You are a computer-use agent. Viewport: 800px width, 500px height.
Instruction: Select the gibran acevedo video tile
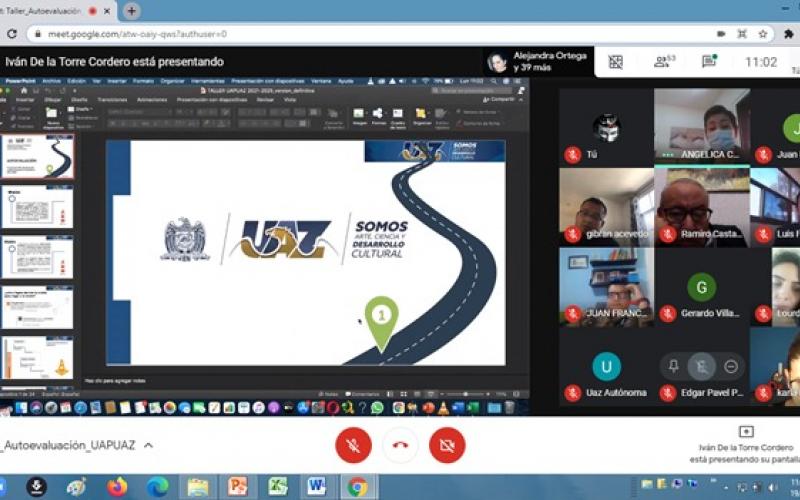pos(606,207)
